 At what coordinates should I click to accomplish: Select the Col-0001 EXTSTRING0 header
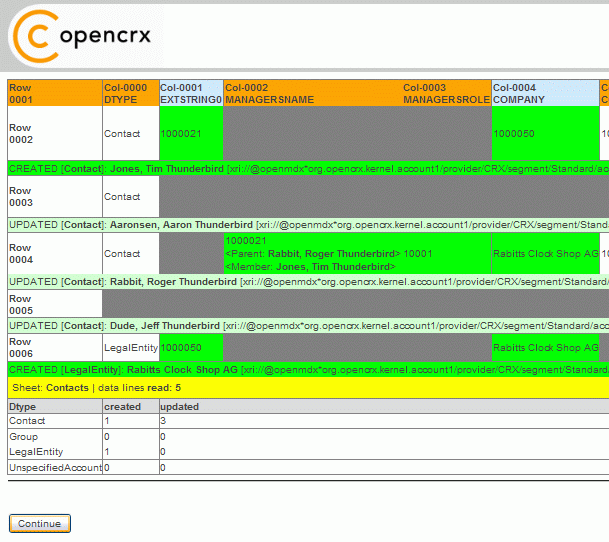191,93
